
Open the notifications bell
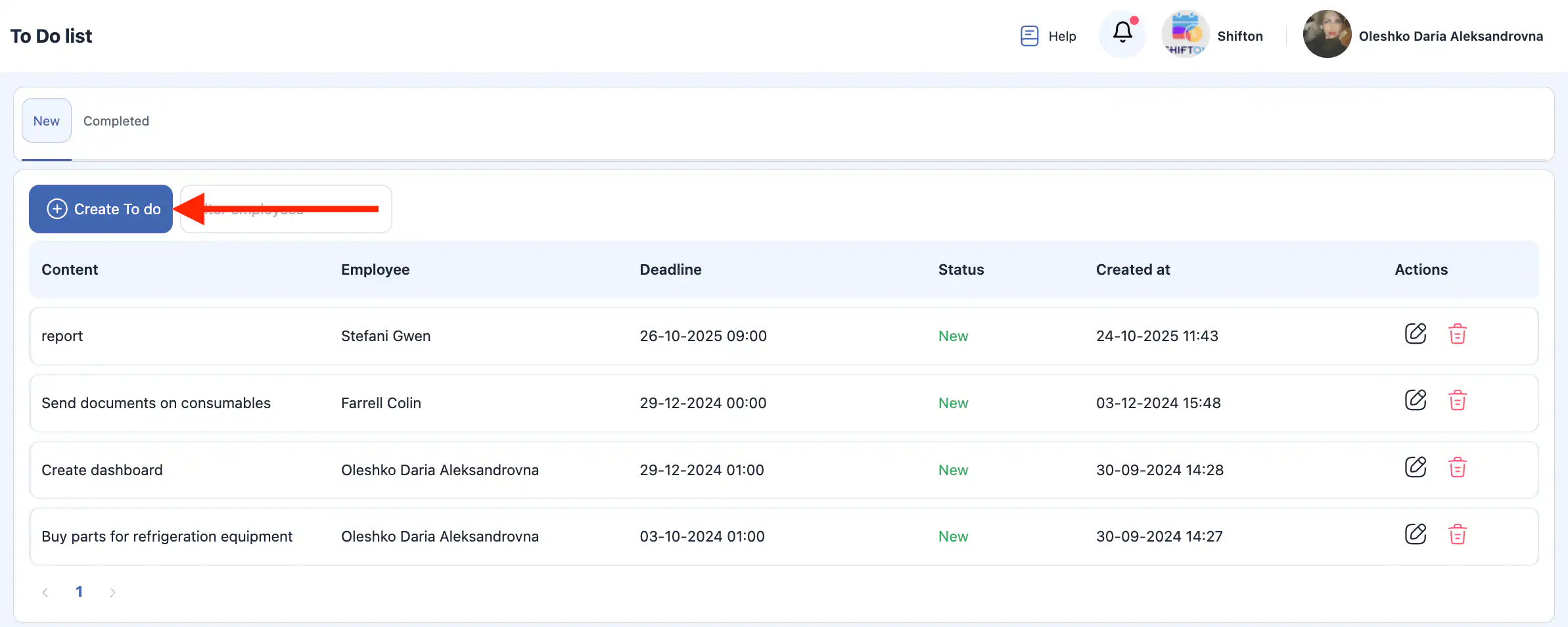[1122, 34]
